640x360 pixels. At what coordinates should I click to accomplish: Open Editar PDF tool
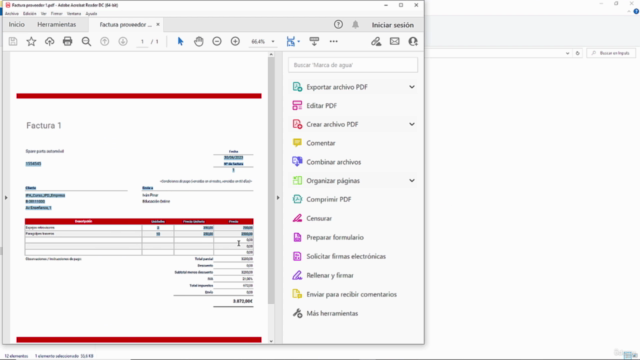pyautogui.click(x=322, y=106)
